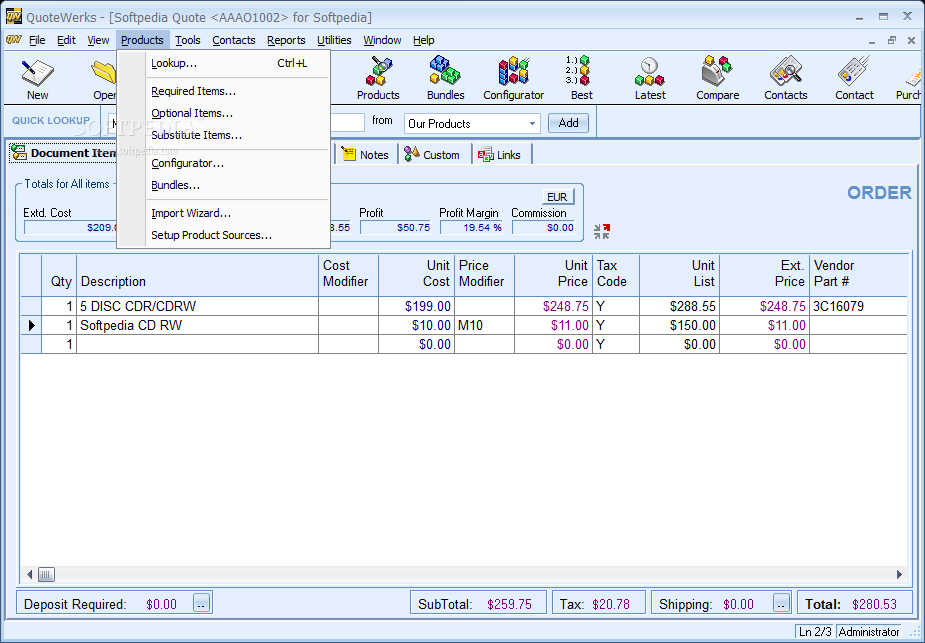Click the Best price toolbar icon
925x643 pixels.
[581, 78]
